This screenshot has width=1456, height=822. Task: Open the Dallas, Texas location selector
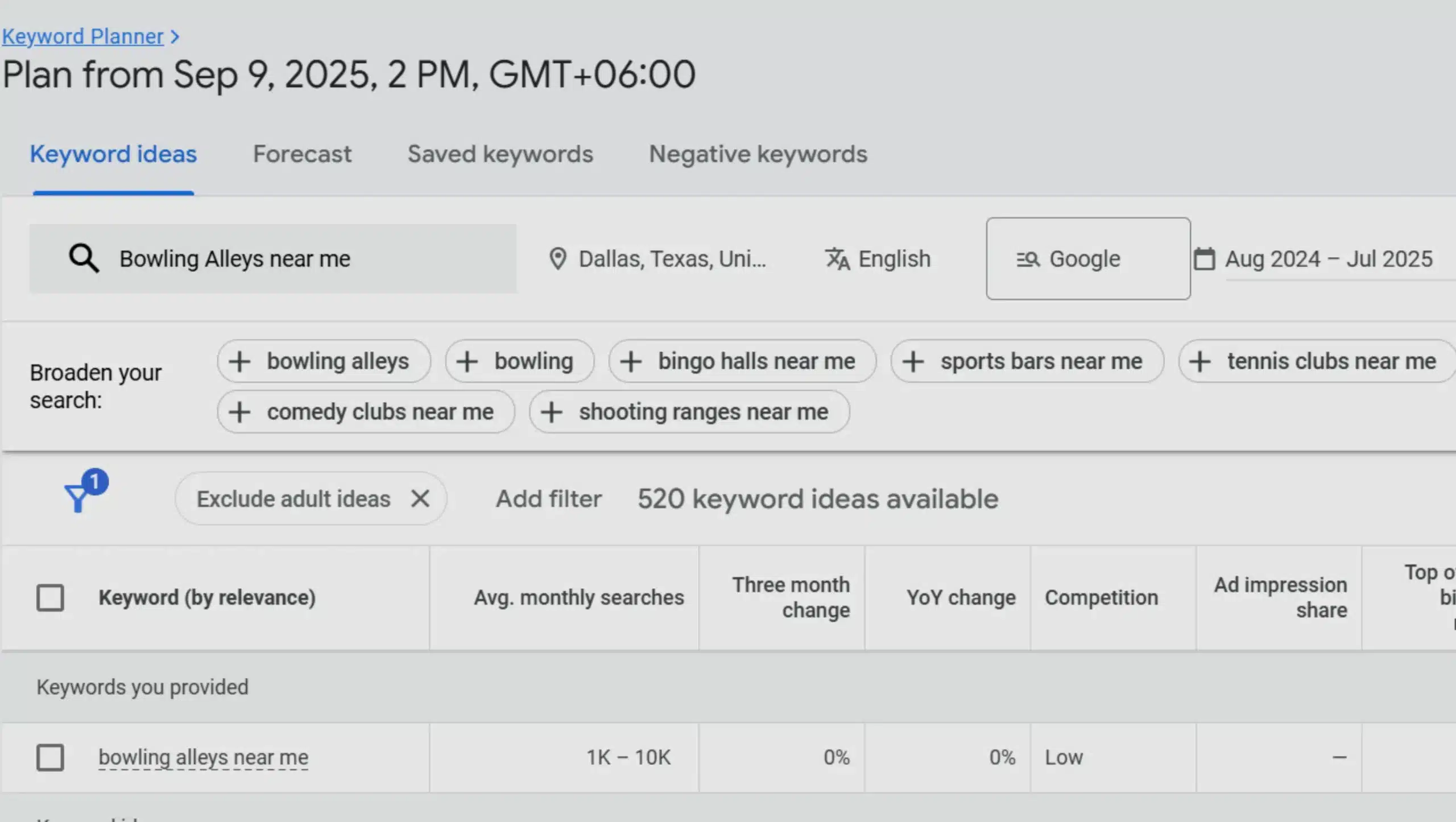click(672, 259)
